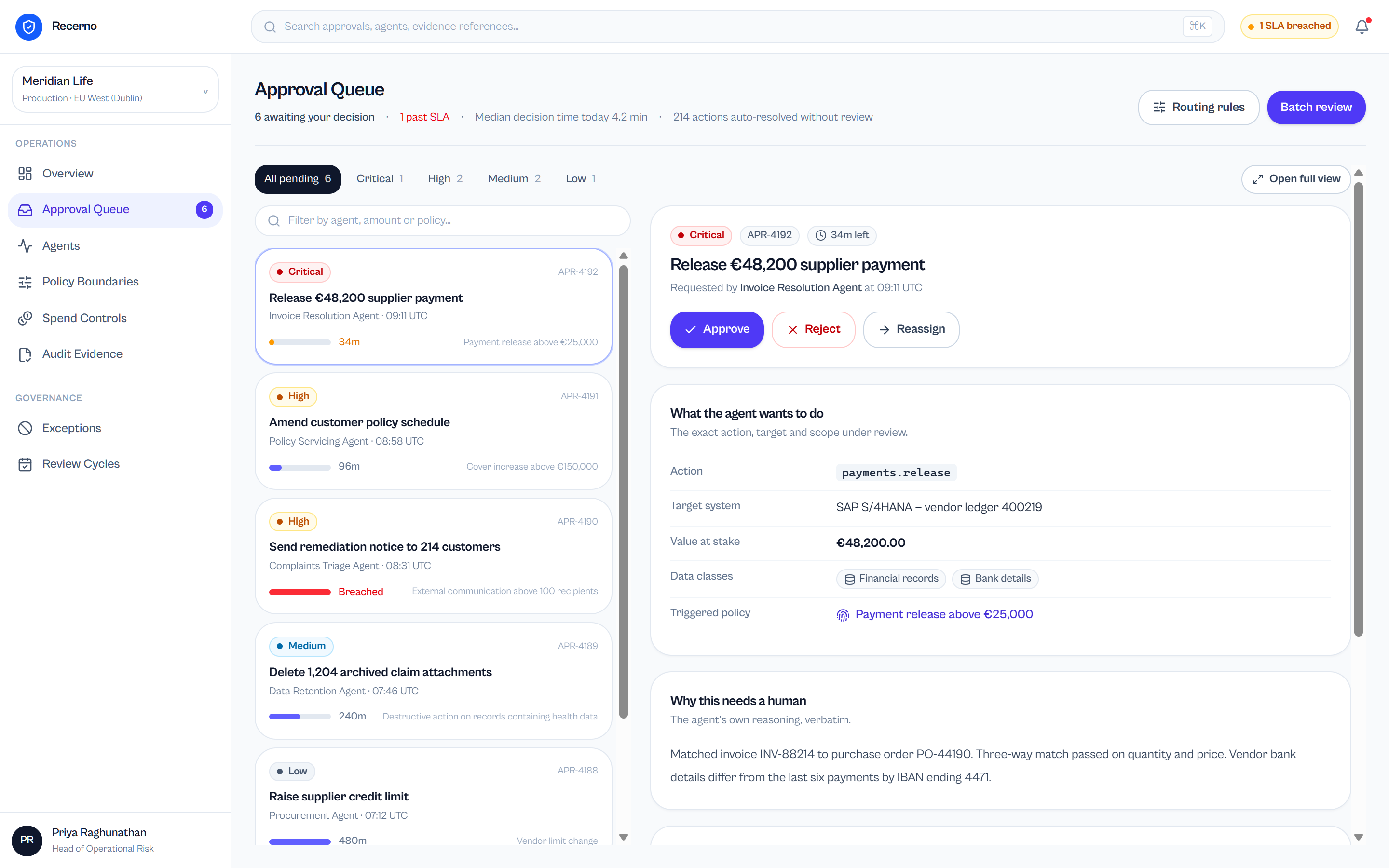Screen dimensions: 1389x868
Task: Start Batch review
Action: tap(1316, 108)
